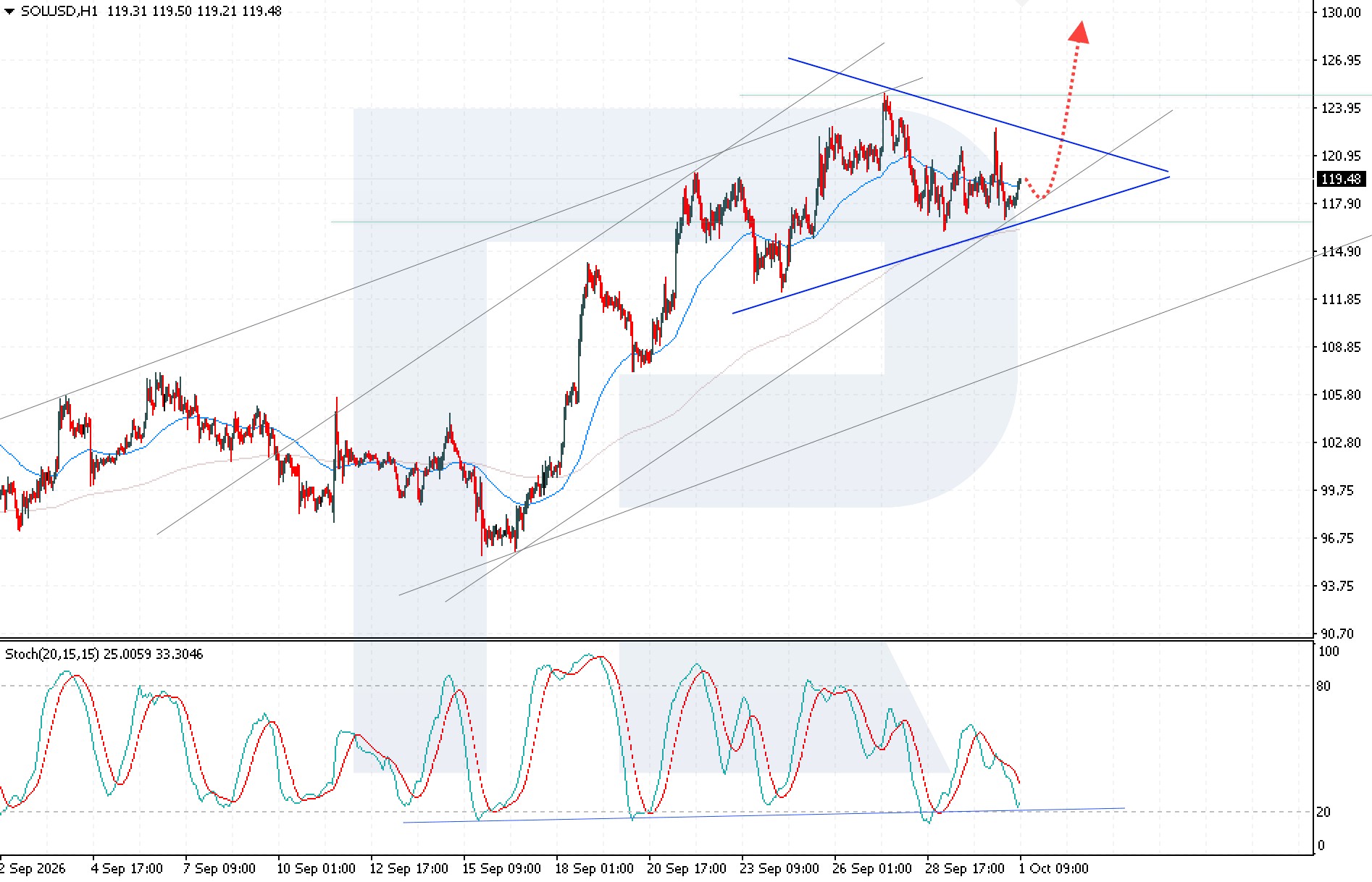The image size is (1372, 882).
Task: Click the stochastic 0 scale label
Action: 1321,845
